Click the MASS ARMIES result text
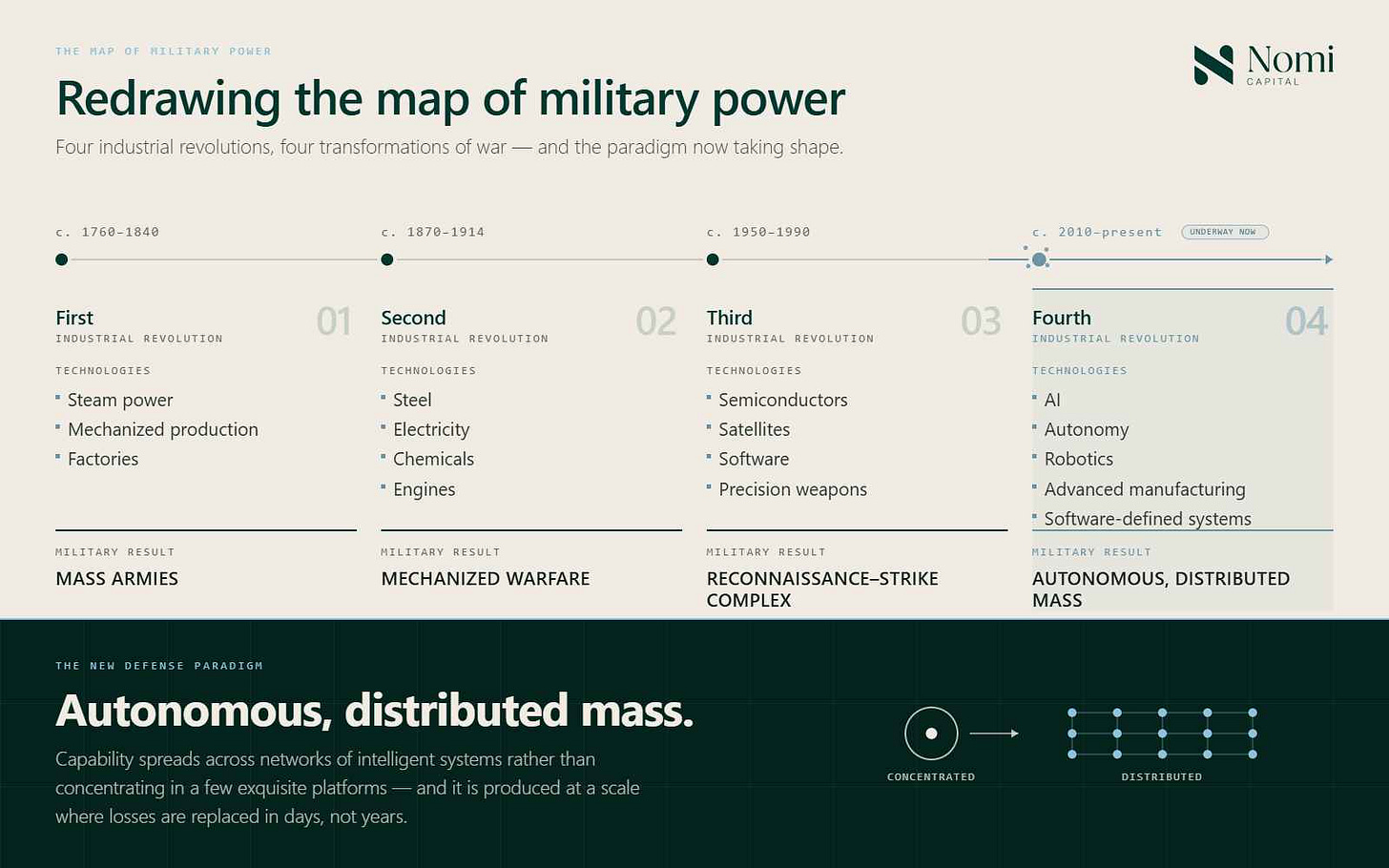The height and width of the screenshot is (868, 1389). tap(117, 579)
